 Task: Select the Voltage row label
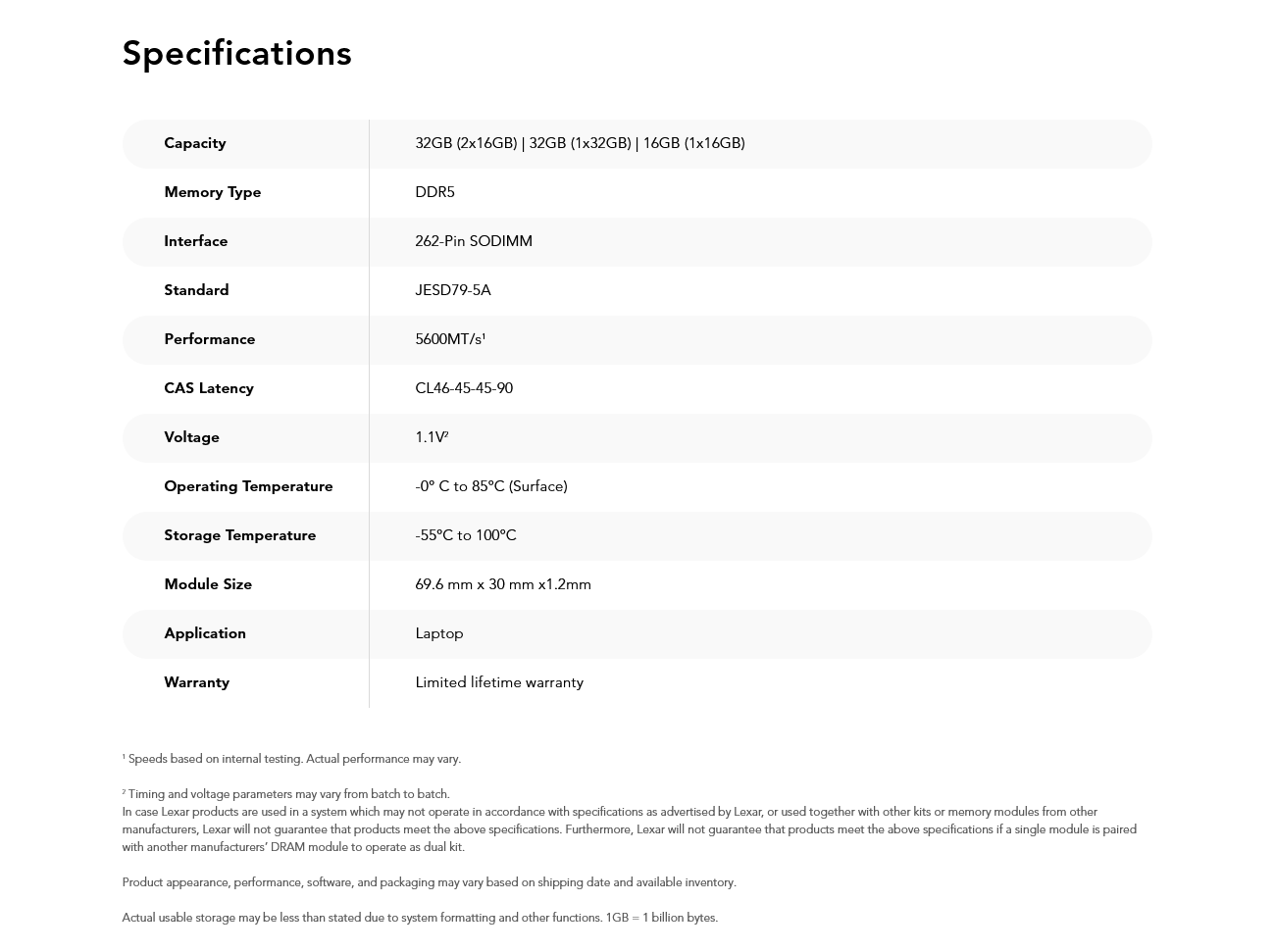192,437
